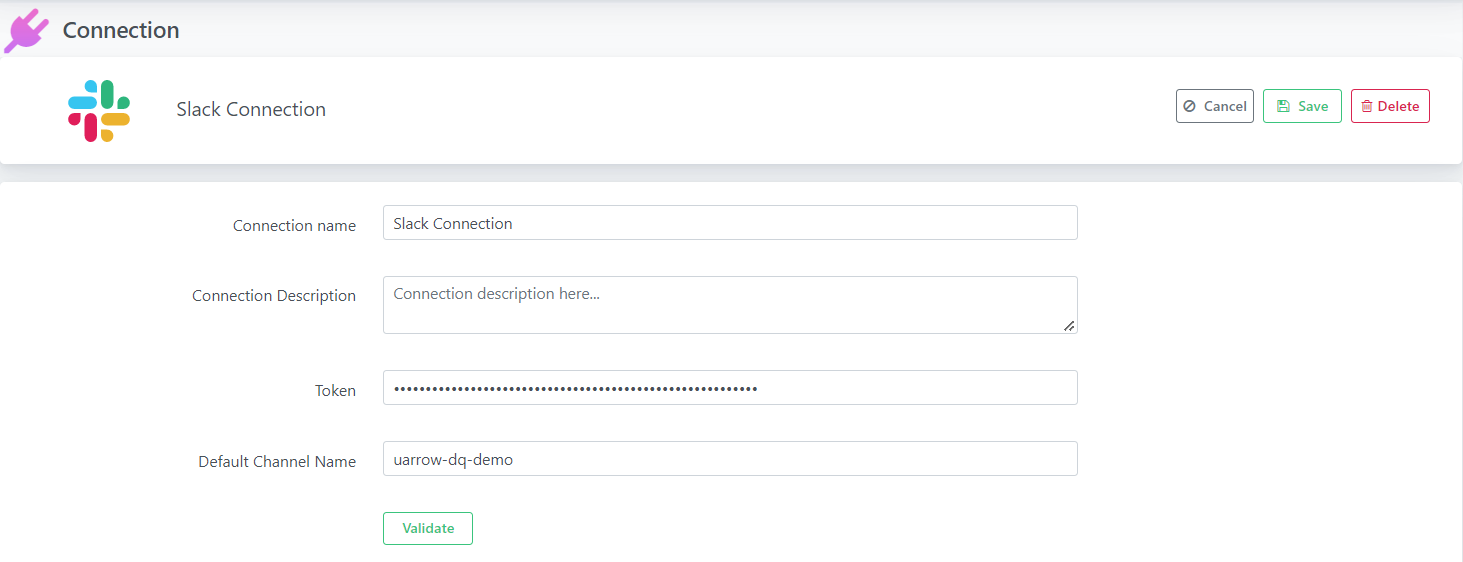Focus the Connection name input field

click(x=730, y=223)
